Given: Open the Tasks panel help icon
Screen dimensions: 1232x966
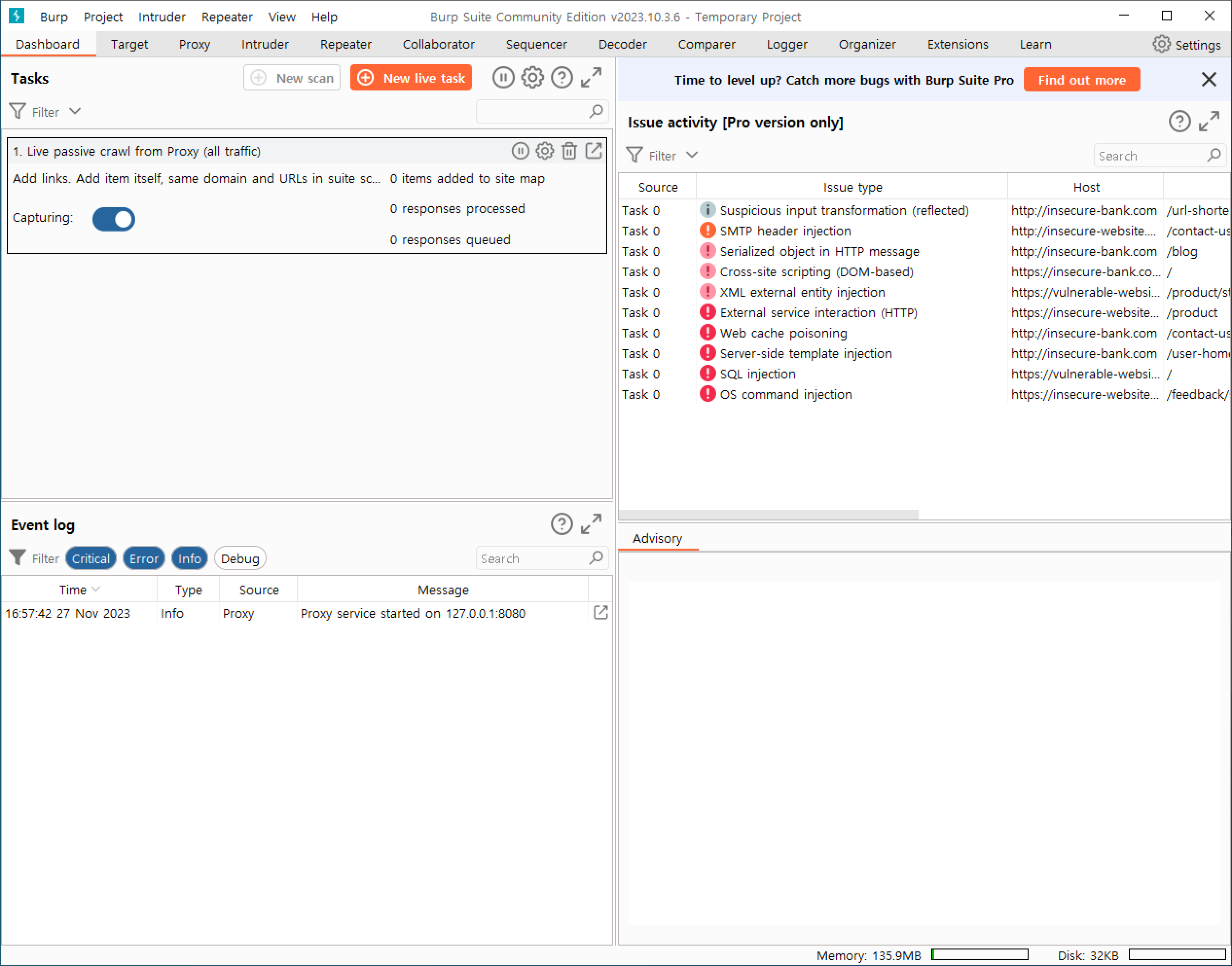Looking at the screenshot, I should tap(562, 77).
